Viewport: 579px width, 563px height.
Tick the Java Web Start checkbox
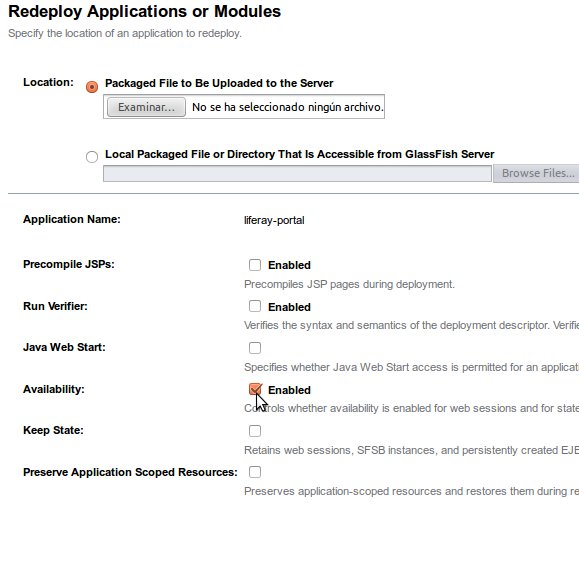pyautogui.click(x=255, y=348)
